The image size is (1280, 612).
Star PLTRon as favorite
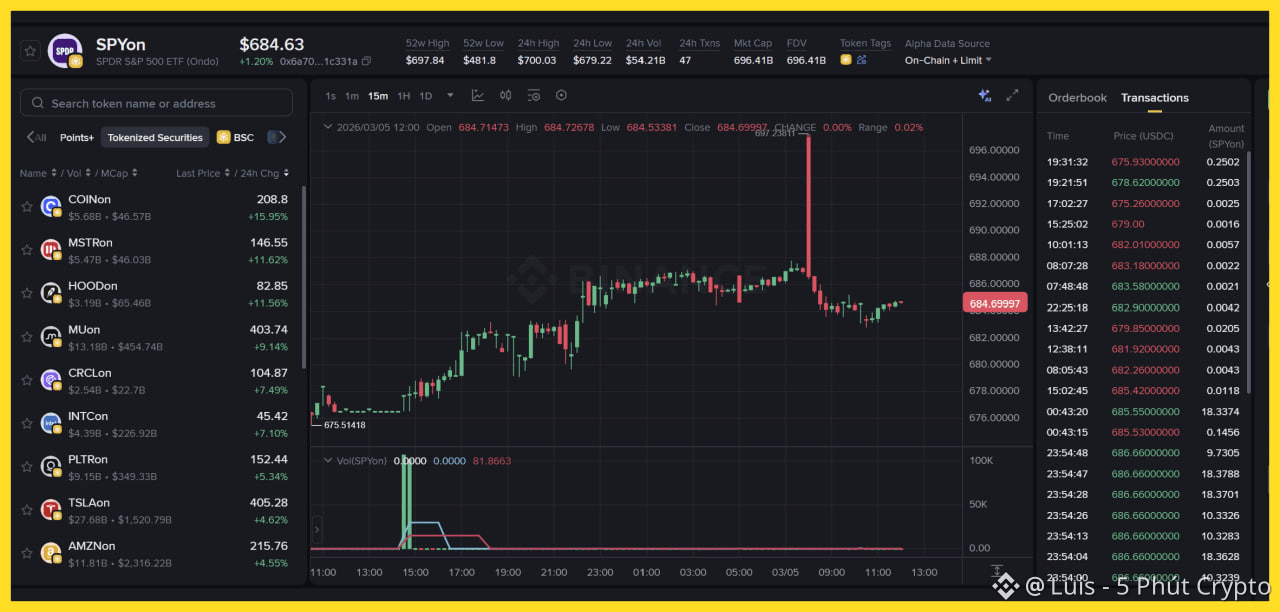point(27,467)
